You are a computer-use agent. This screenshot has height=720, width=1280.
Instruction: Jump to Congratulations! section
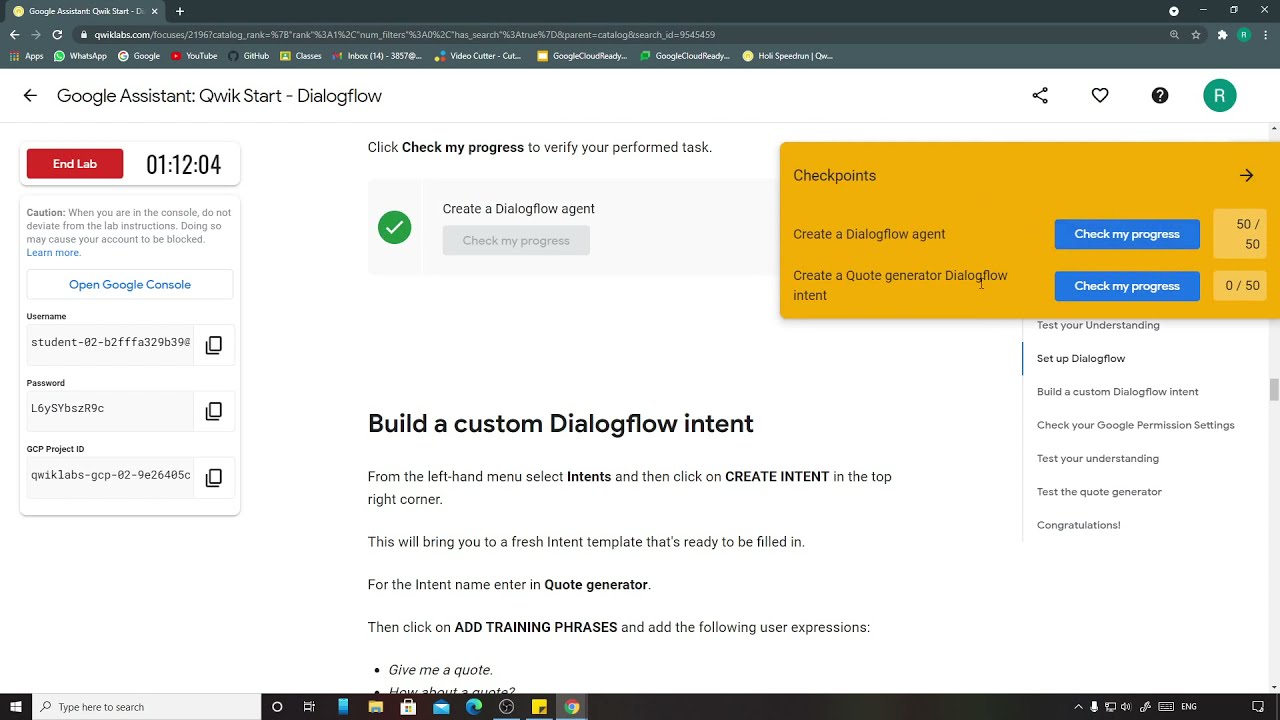click(1078, 525)
